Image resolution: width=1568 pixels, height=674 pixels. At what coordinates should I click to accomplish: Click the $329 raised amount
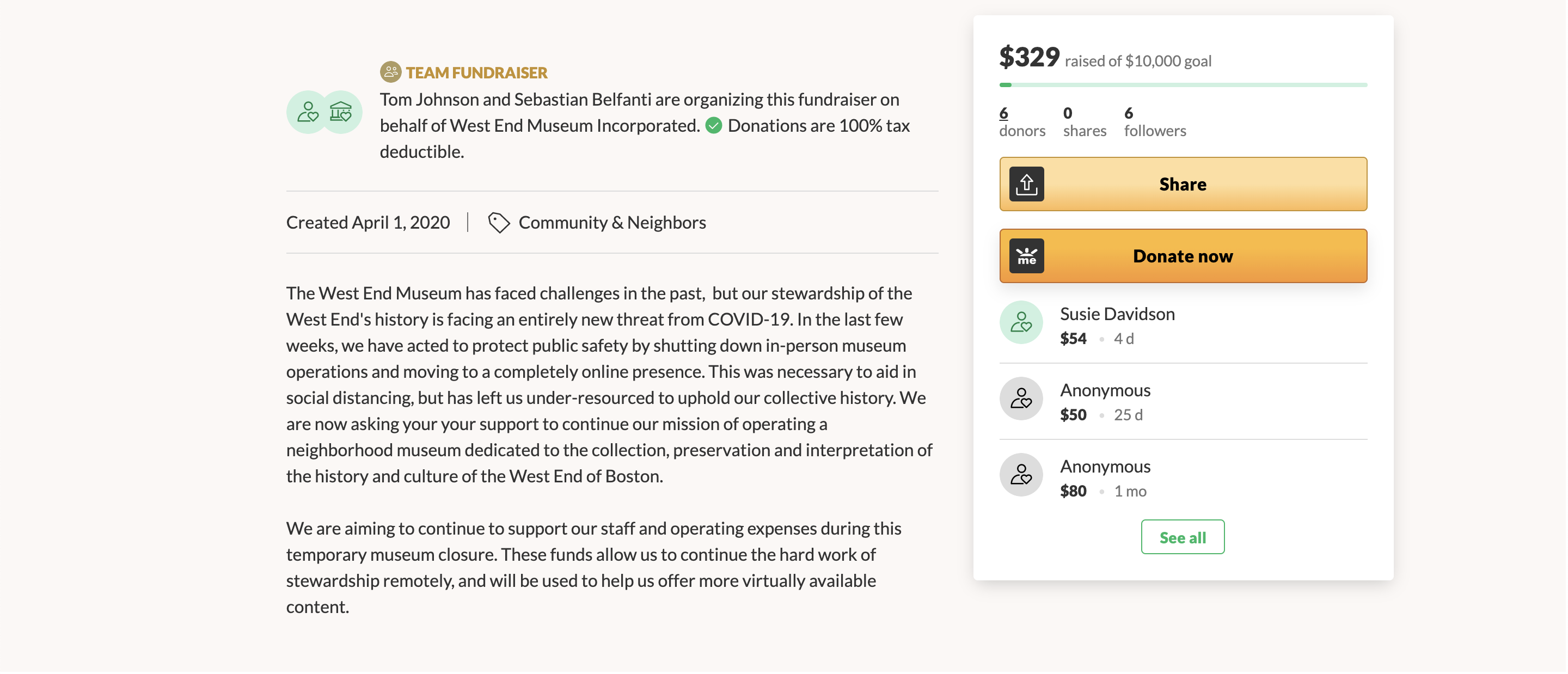pos(1028,57)
